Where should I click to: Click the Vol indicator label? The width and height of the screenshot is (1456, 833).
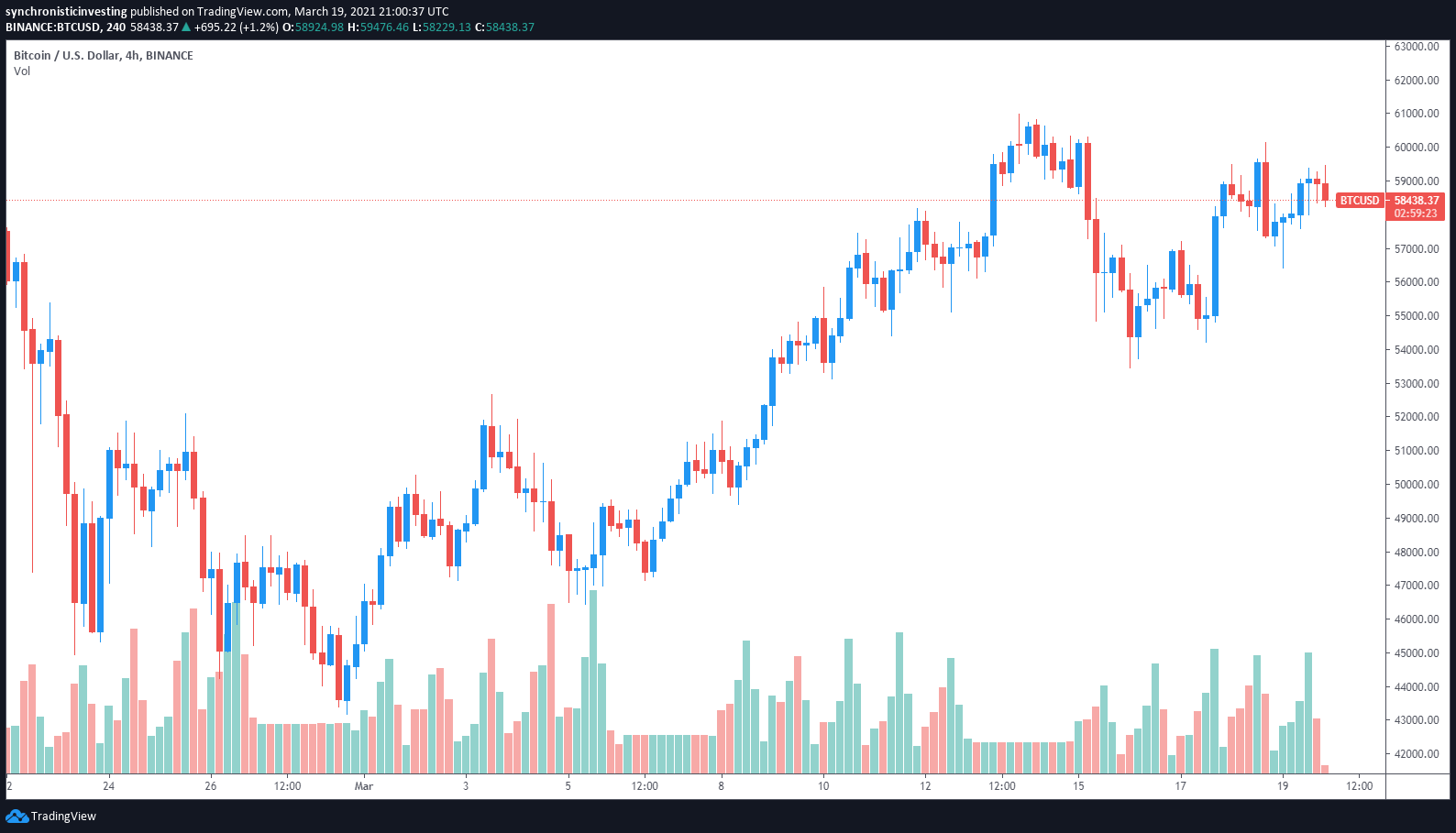point(22,71)
